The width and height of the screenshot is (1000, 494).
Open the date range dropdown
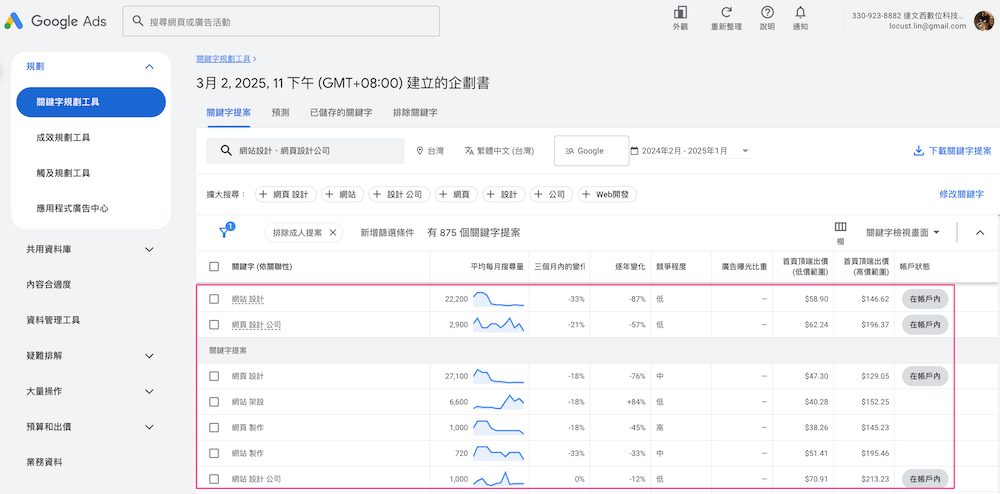pos(691,151)
